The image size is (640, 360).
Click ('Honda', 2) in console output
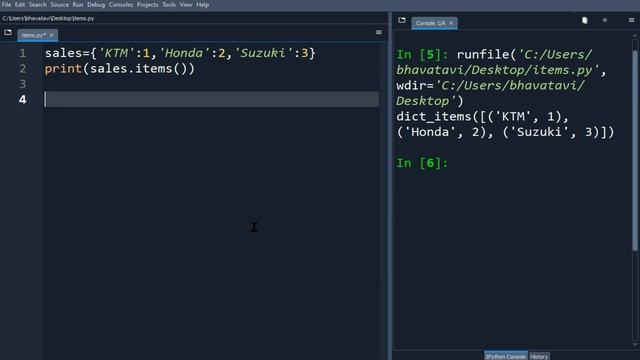click(x=441, y=132)
